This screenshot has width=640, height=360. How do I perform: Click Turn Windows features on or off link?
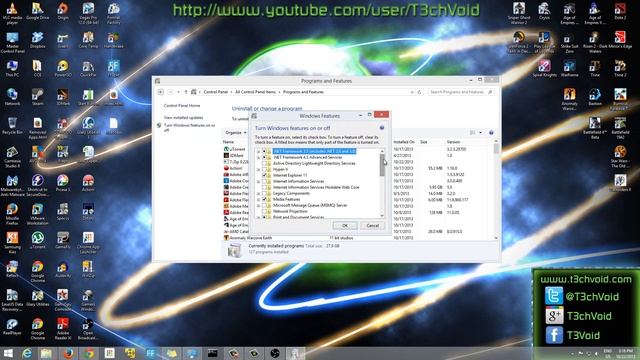[x=189, y=127]
